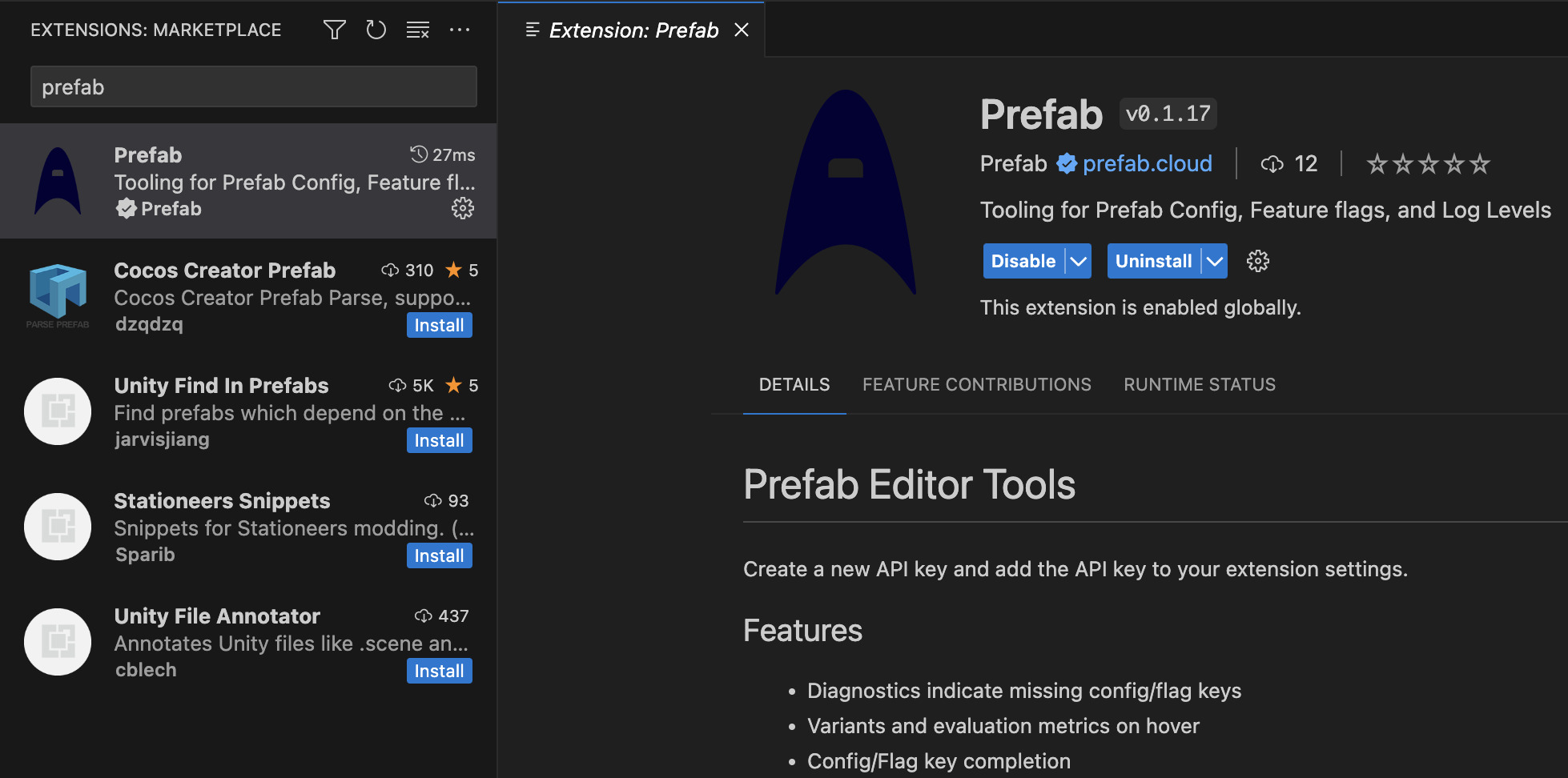The image size is (1568, 778).
Task: Install Unity File Annotator extension
Action: point(439,671)
